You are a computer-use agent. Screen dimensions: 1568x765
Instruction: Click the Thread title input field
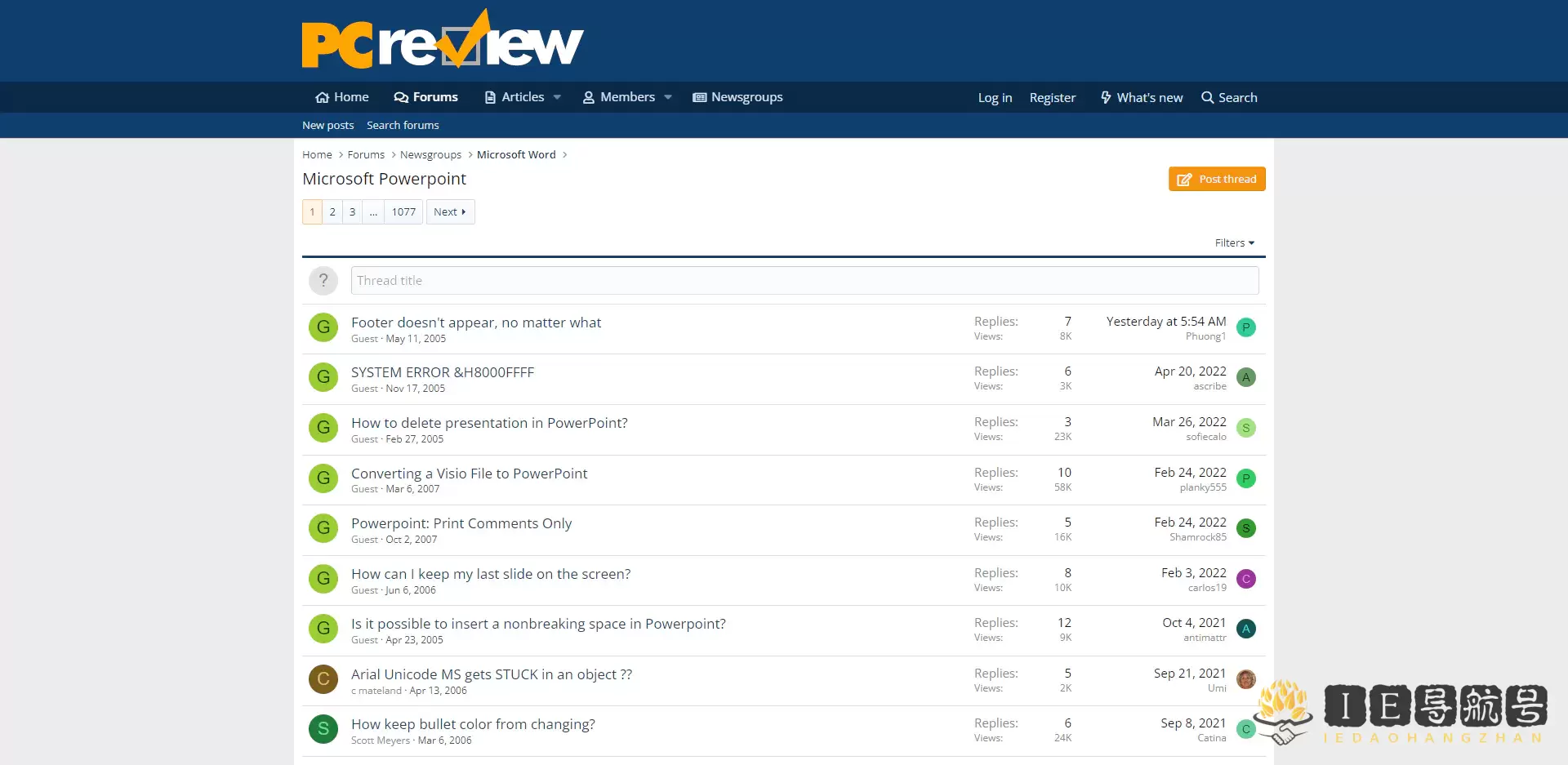pos(804,281)
